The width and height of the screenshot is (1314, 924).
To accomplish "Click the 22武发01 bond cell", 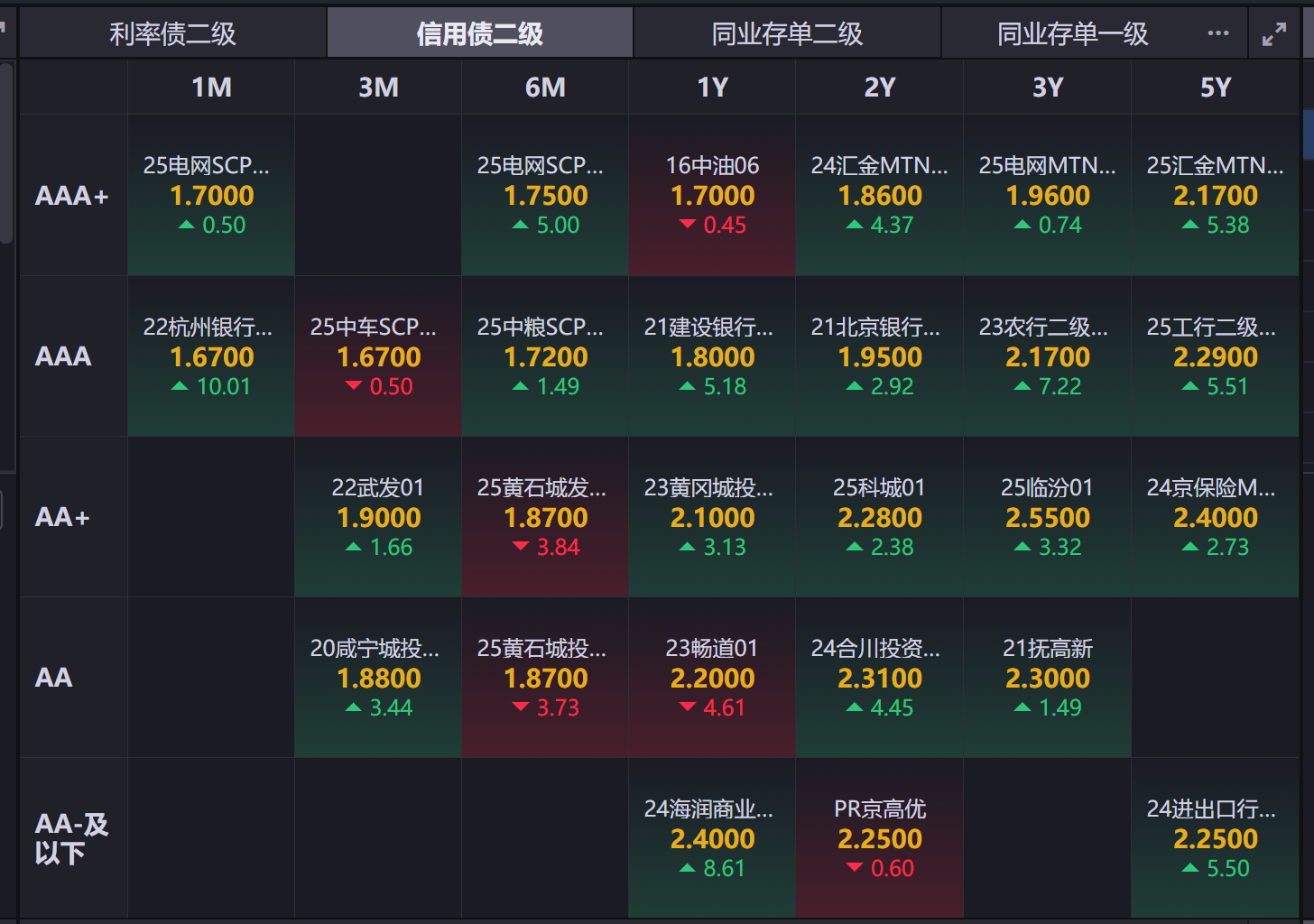I will tap(378, 517).
